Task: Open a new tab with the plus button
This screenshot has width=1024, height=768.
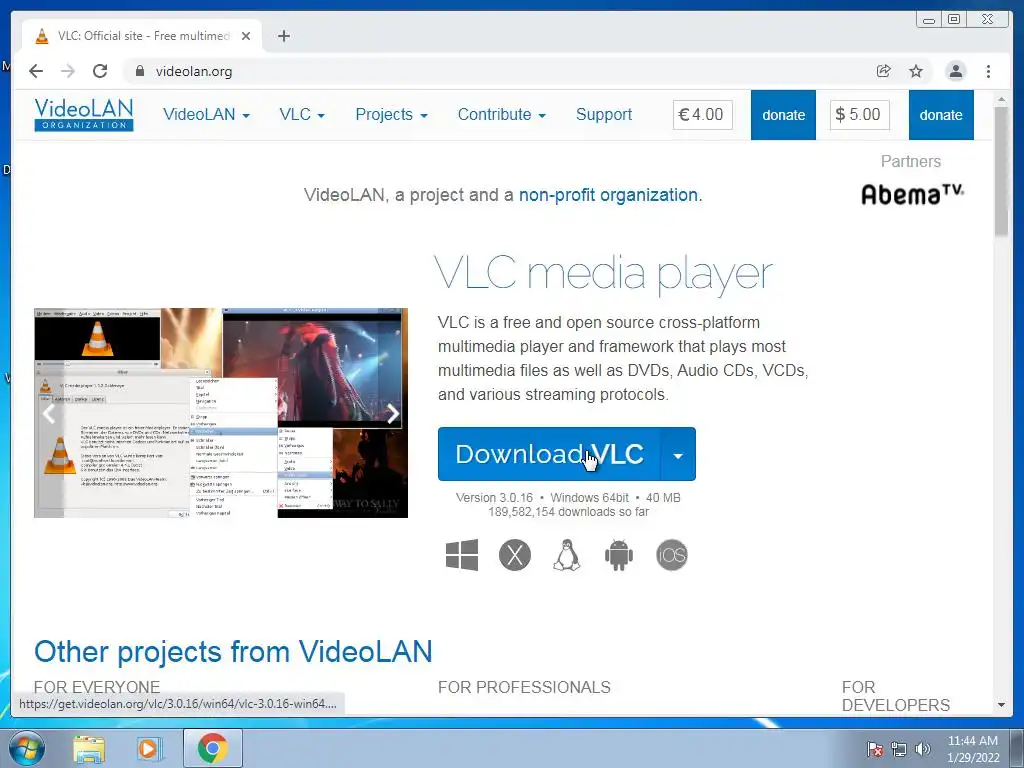Action: coord(283,36)
